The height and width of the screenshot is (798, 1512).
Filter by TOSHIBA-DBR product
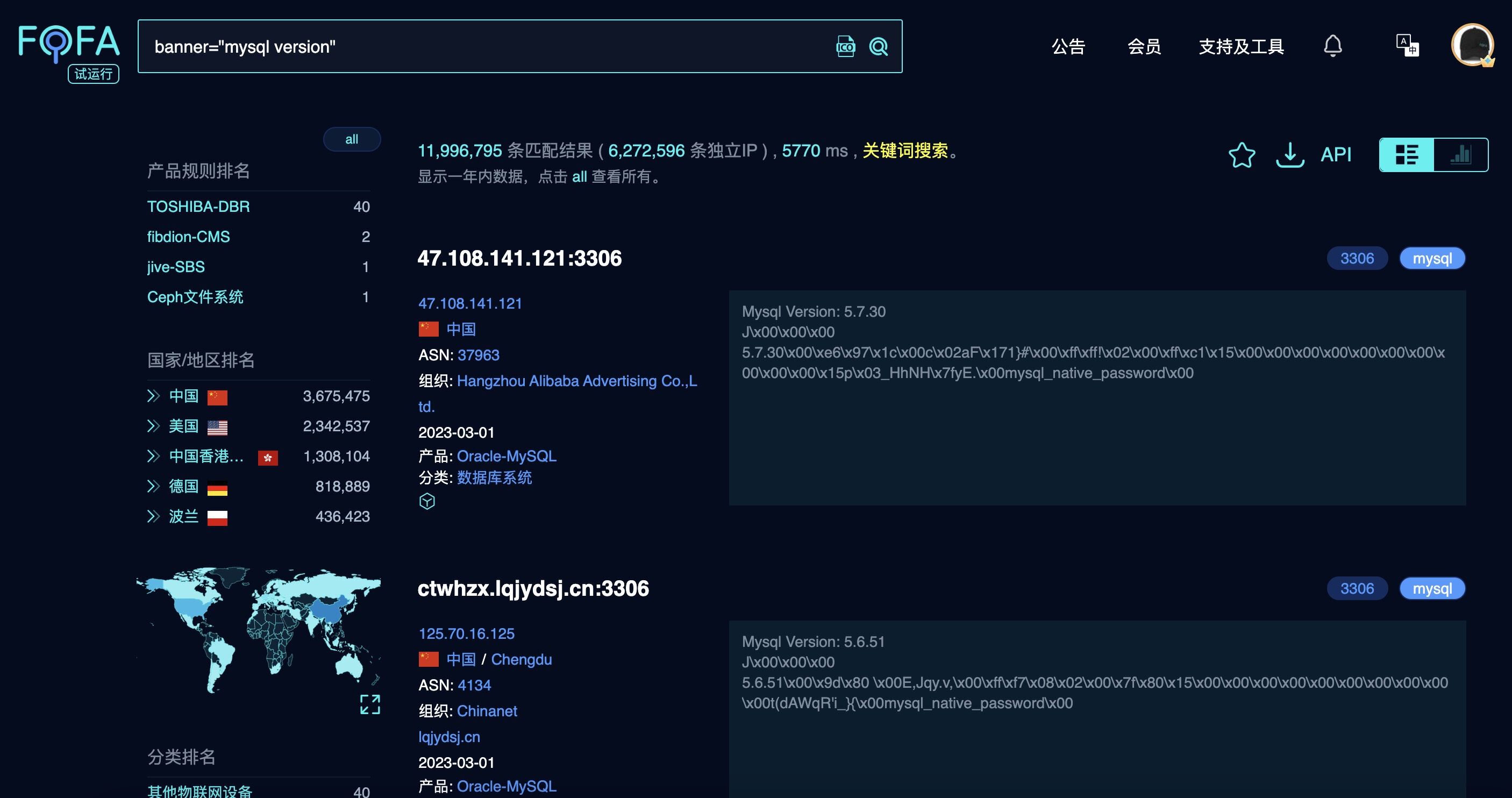coord(198,206)
